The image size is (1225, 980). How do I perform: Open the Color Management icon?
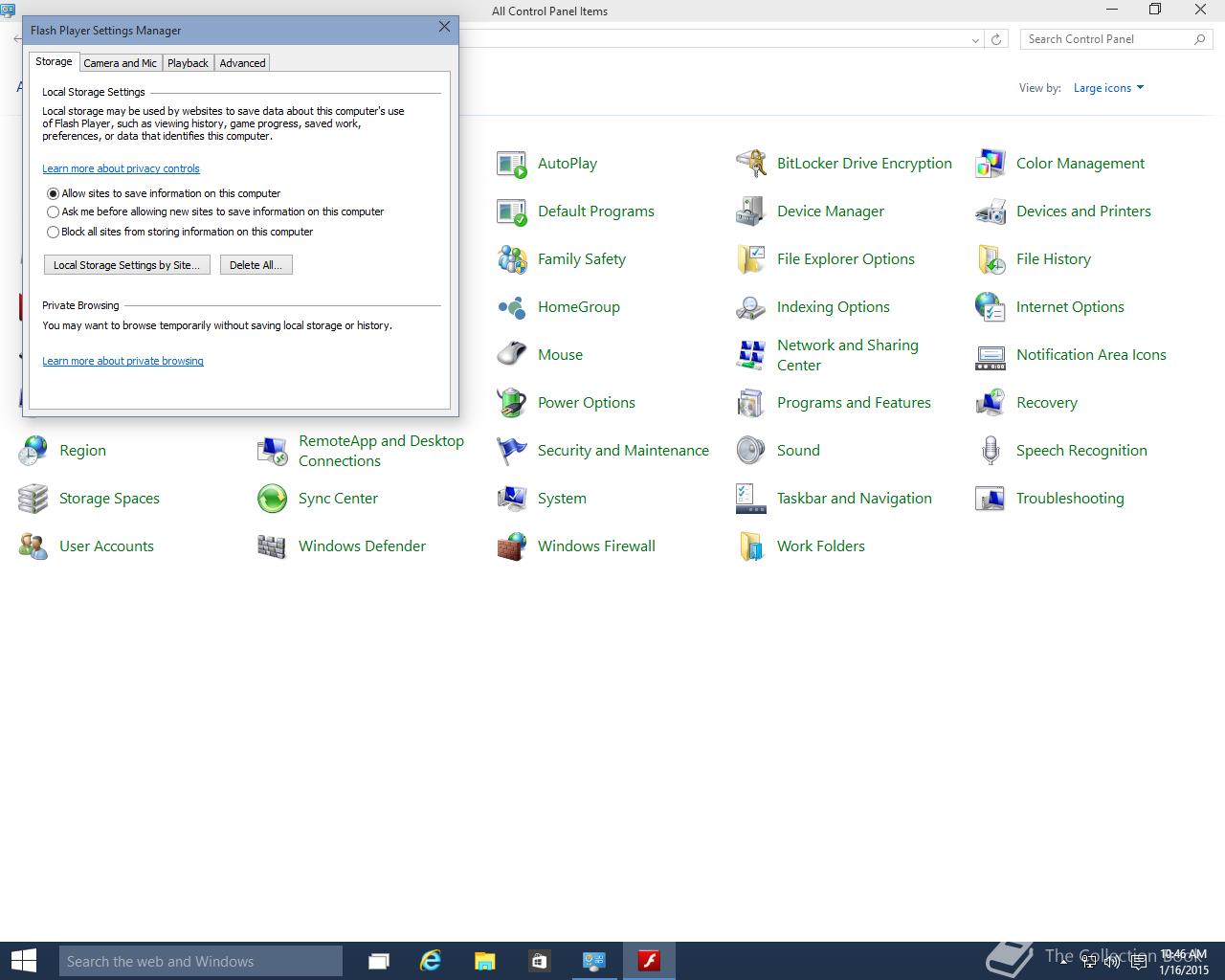(x=991, y=164)
